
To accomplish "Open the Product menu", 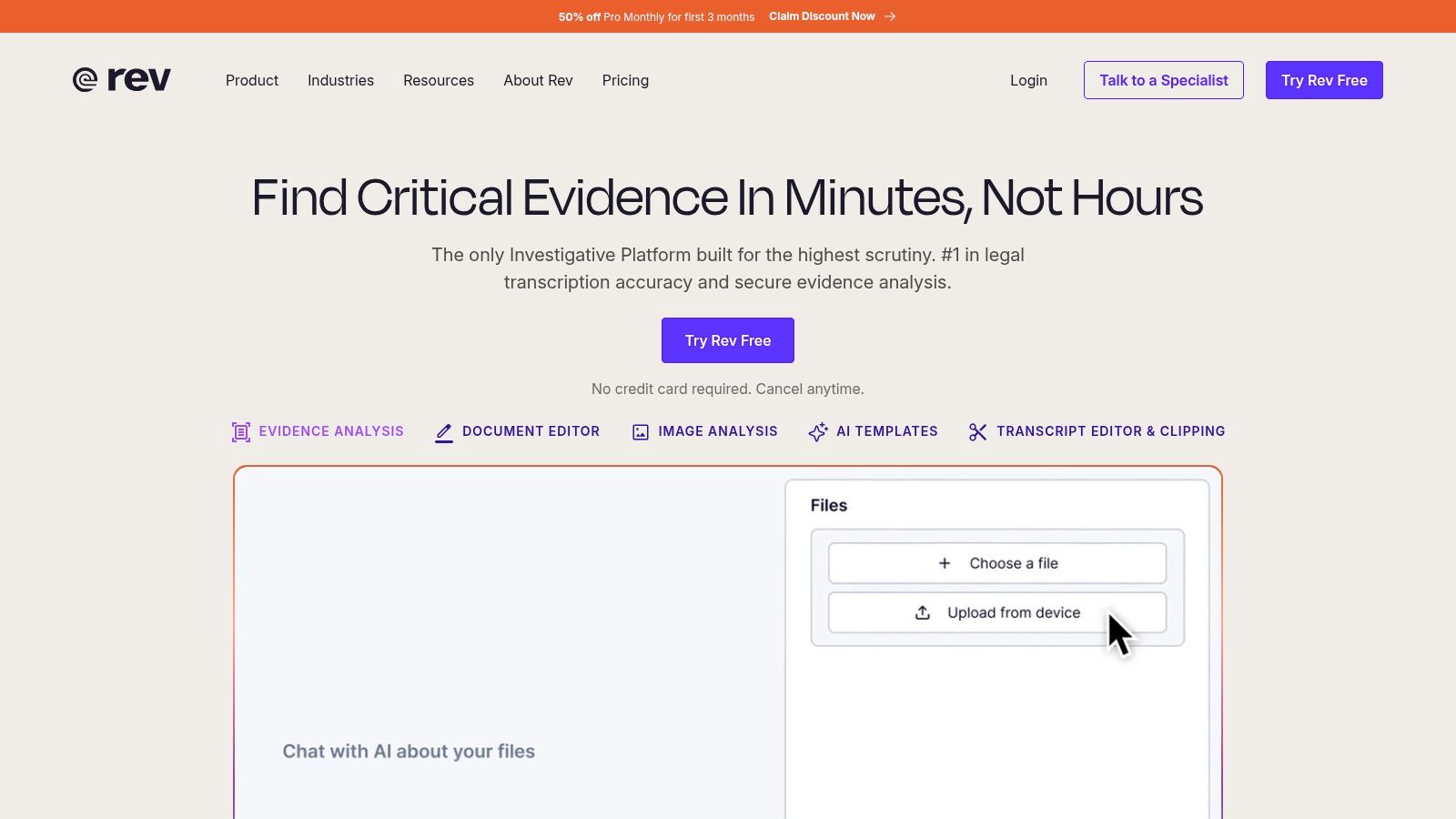I will [x=252, y=80].
